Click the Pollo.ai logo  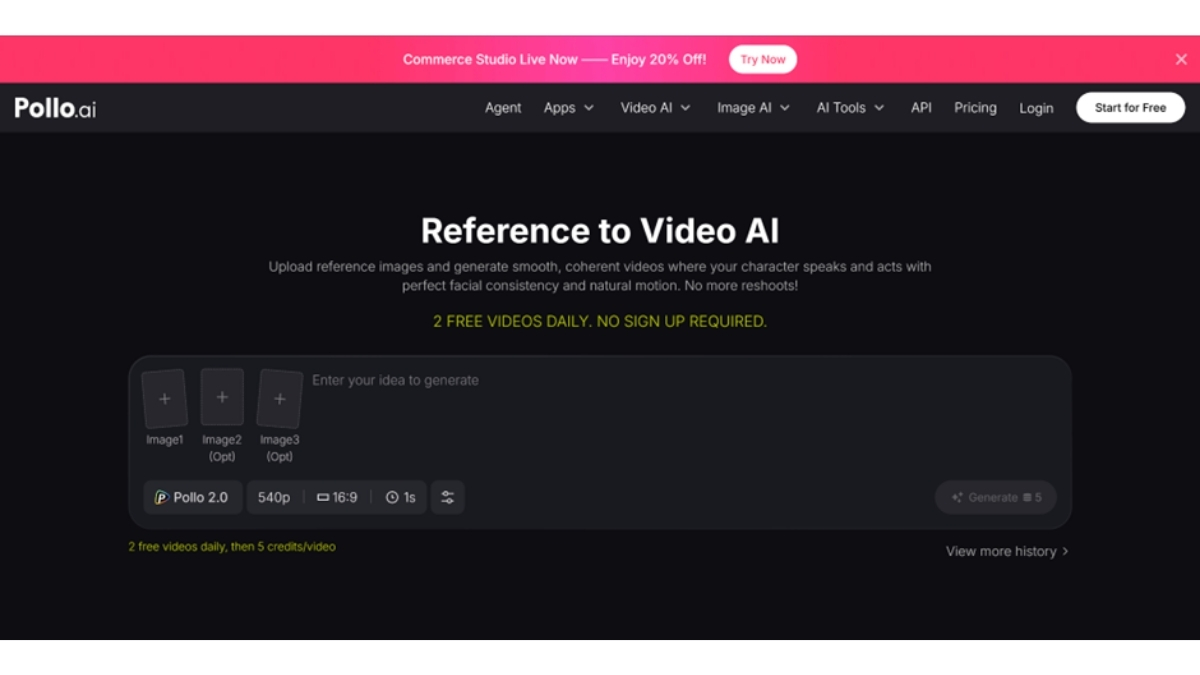coord(55,108)
